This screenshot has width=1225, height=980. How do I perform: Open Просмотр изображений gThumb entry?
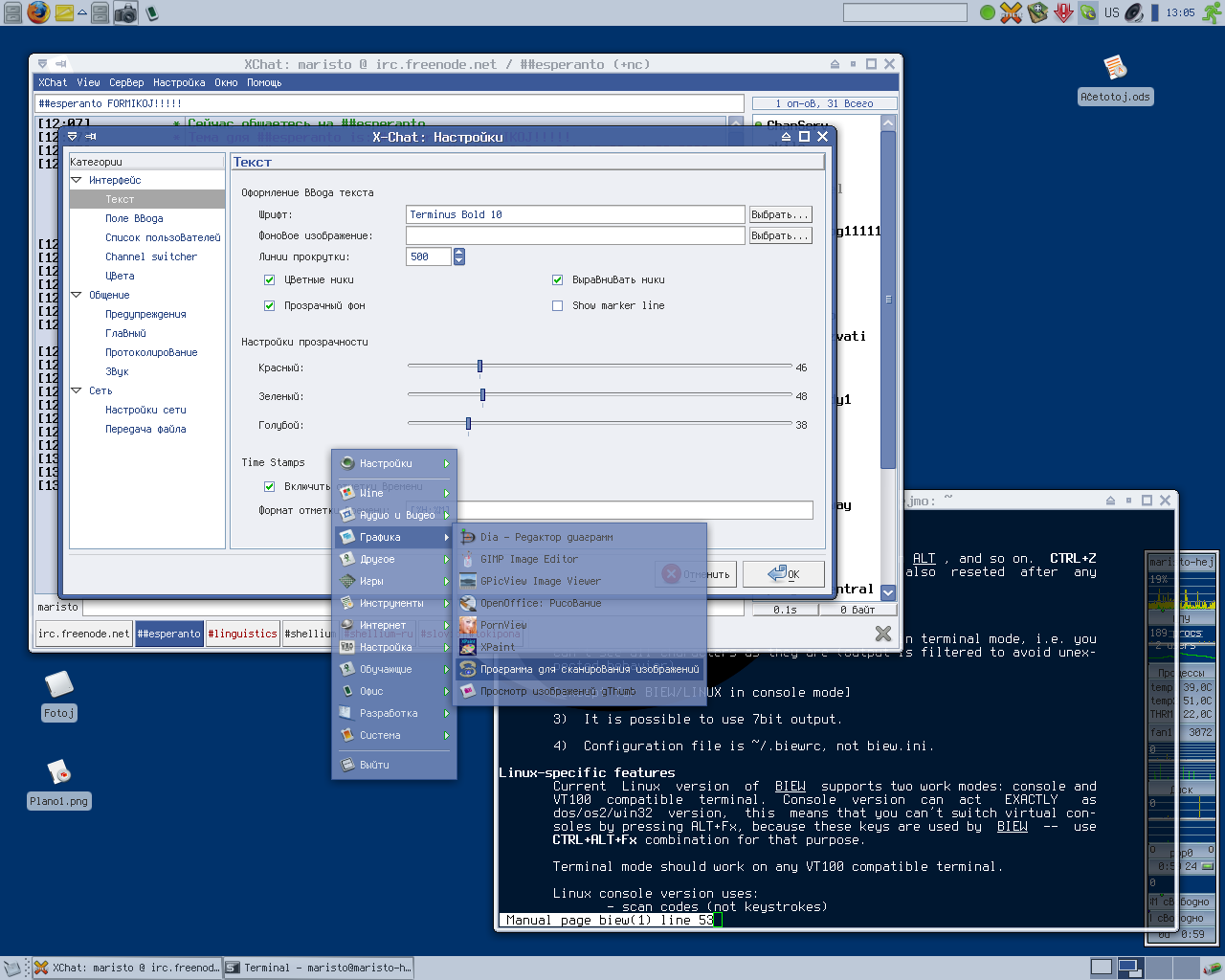click(x=580, y=691)
